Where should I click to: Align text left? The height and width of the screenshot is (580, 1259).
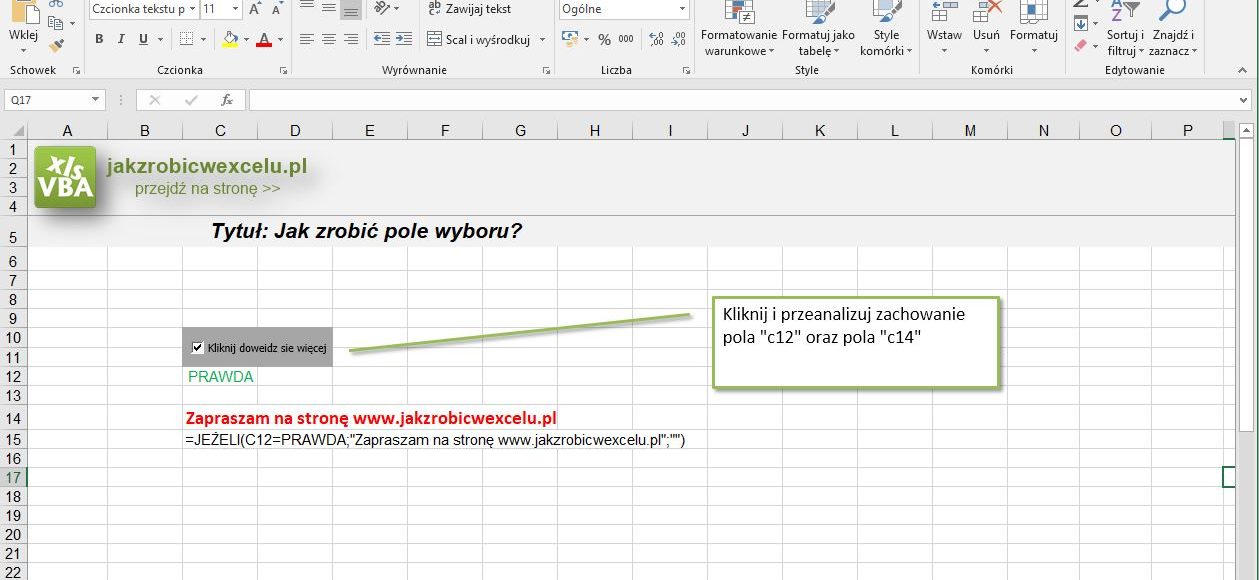[x=306, y=39]
